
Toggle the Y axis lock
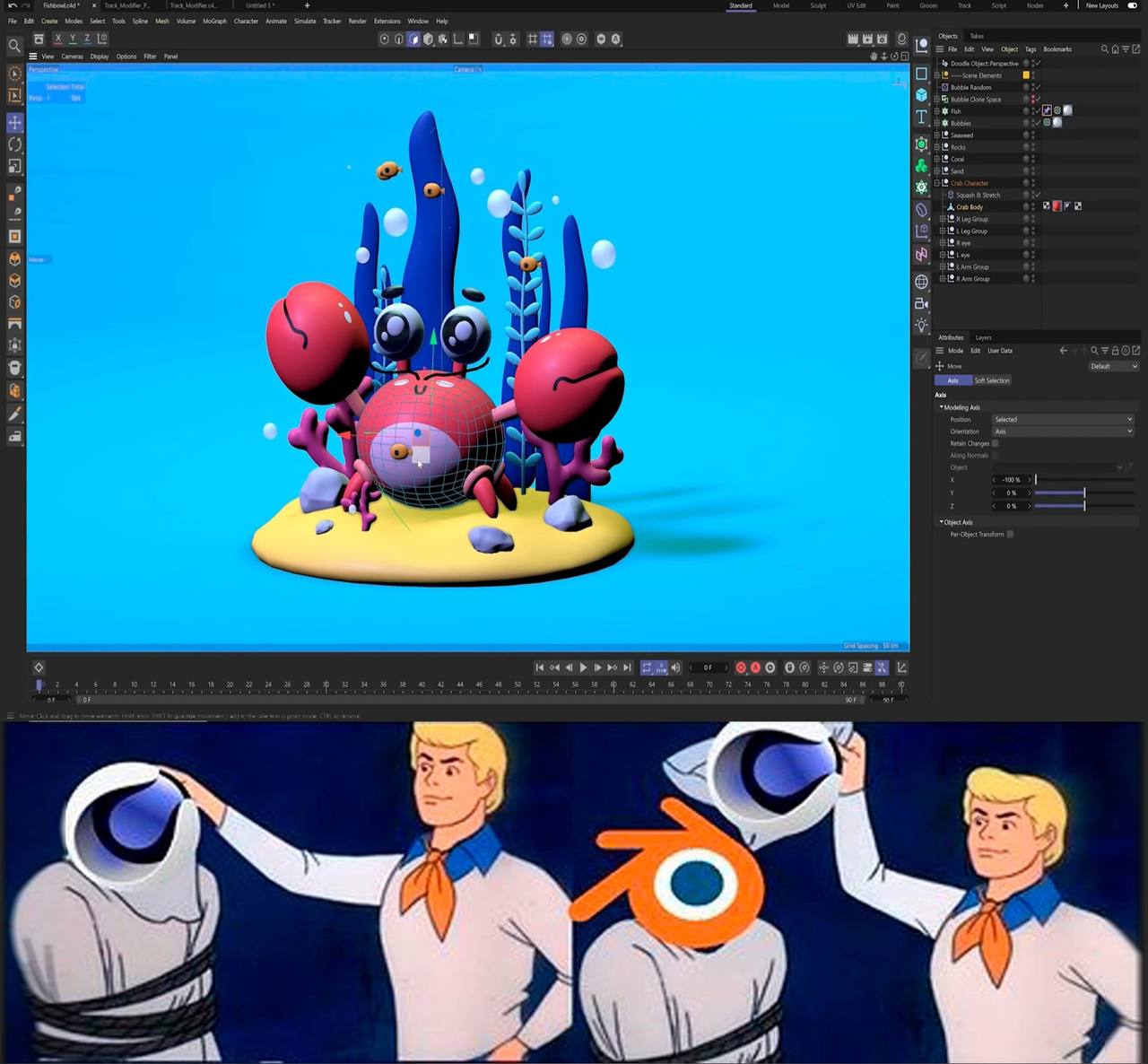(73, 39)
